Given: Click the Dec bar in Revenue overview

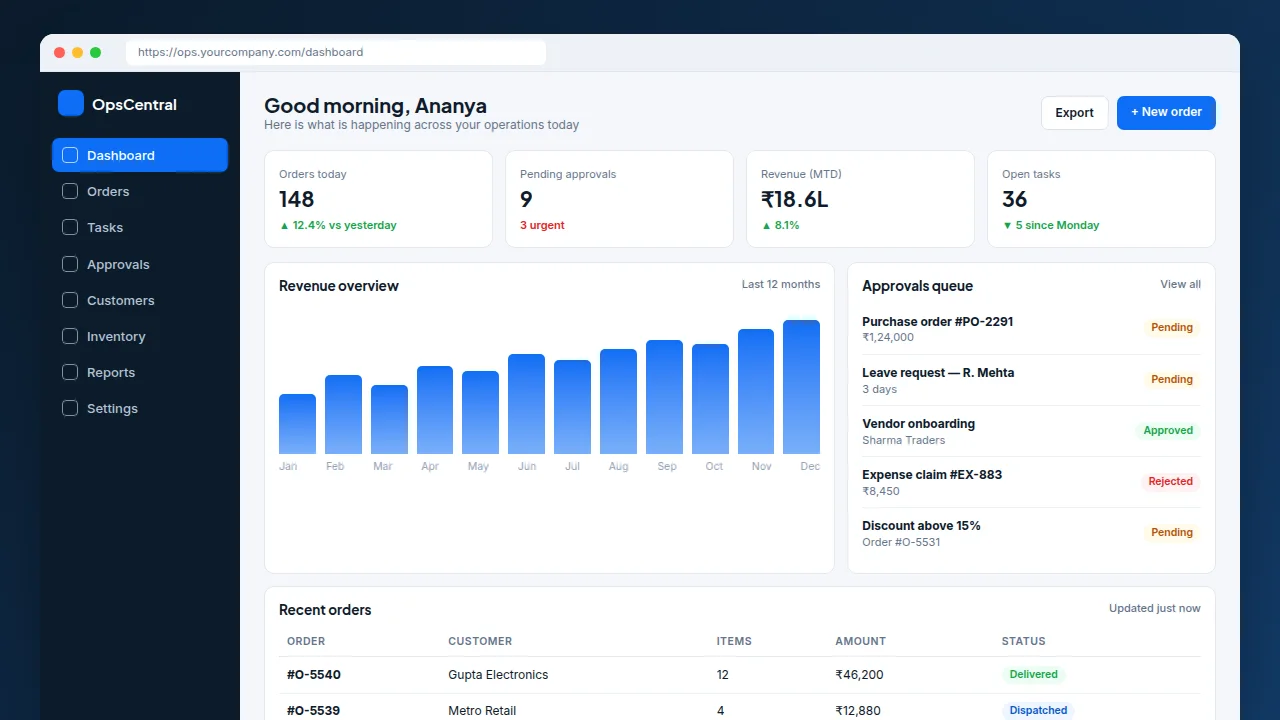Looking at the screenshot, I should point(801,387).
